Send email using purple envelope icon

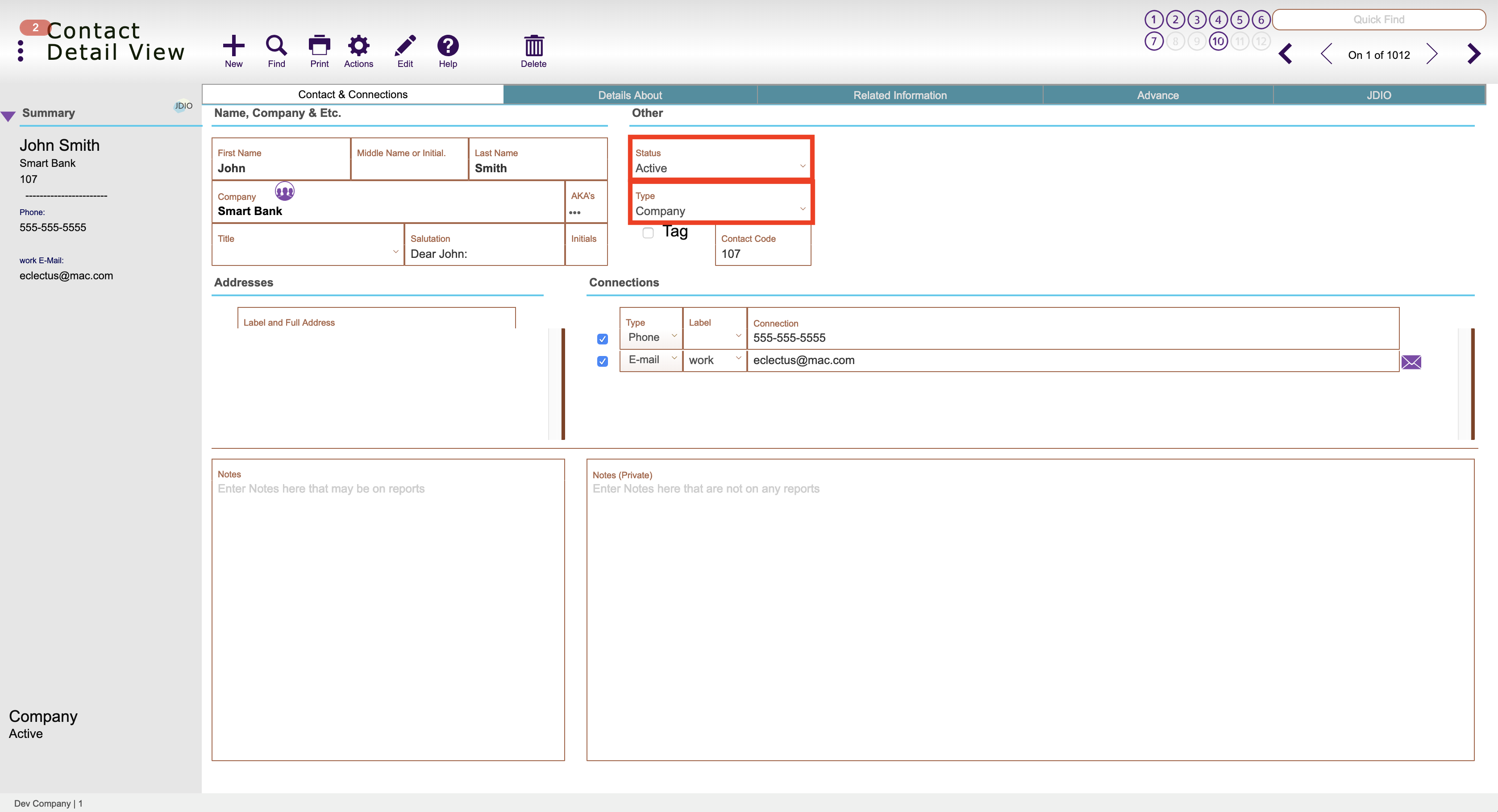(1411, 362)
